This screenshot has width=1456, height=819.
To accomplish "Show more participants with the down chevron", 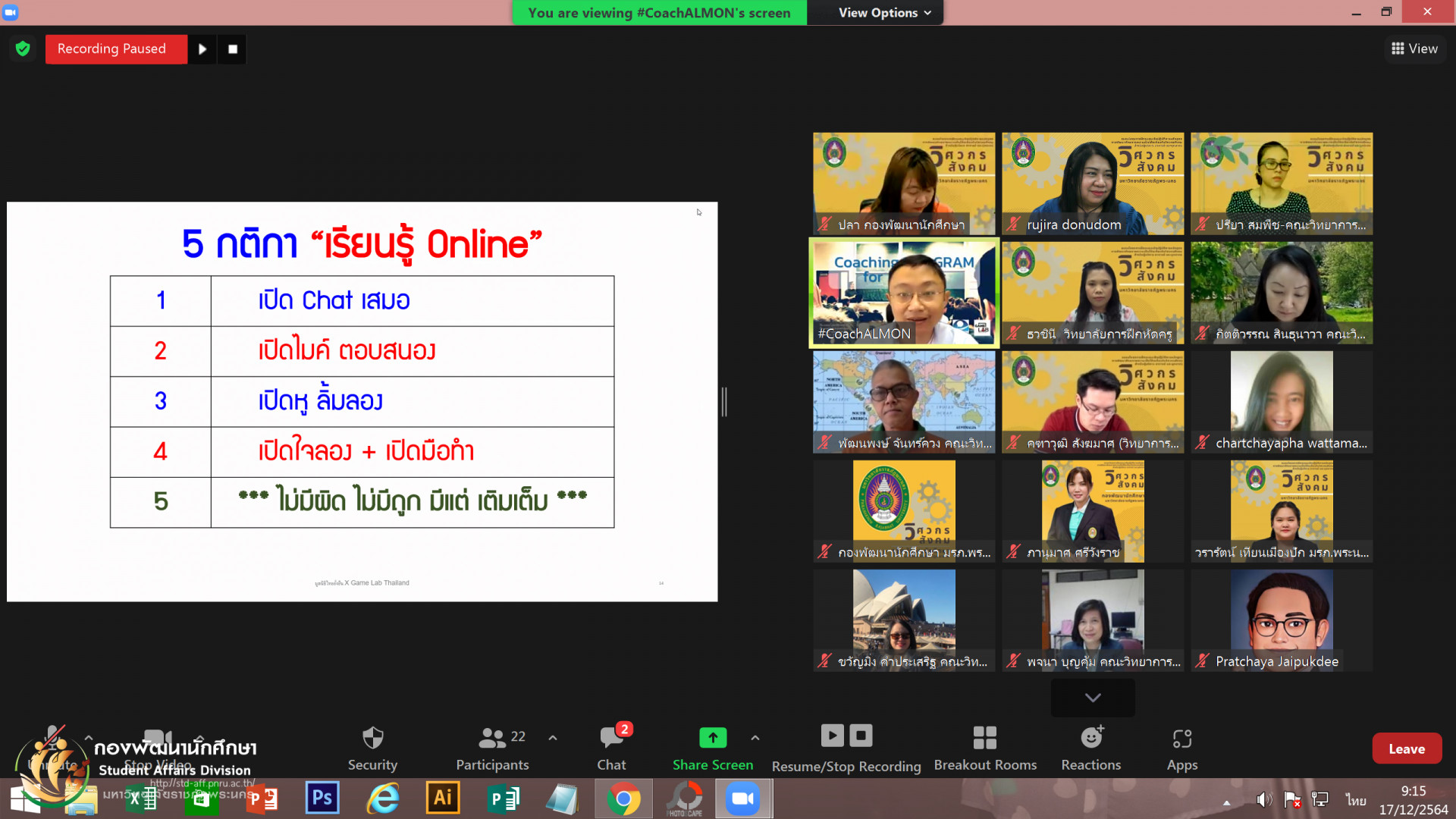I will point(1093,698).
